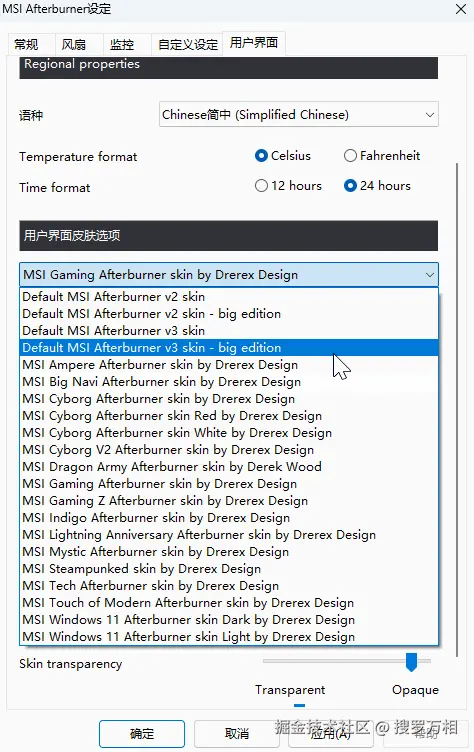Select Fahrenheit temperature format
474x752 pixels.
[x=382, y=156]
